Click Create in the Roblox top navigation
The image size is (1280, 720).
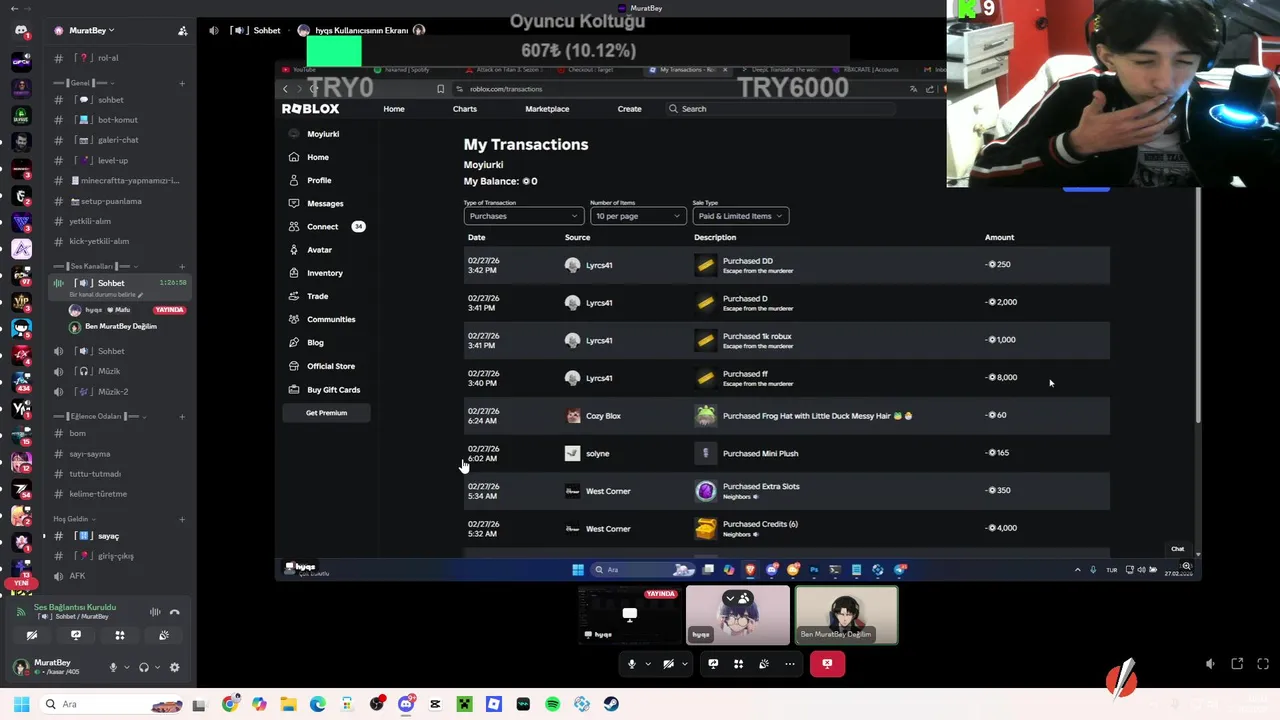click(x=629, y=109)
